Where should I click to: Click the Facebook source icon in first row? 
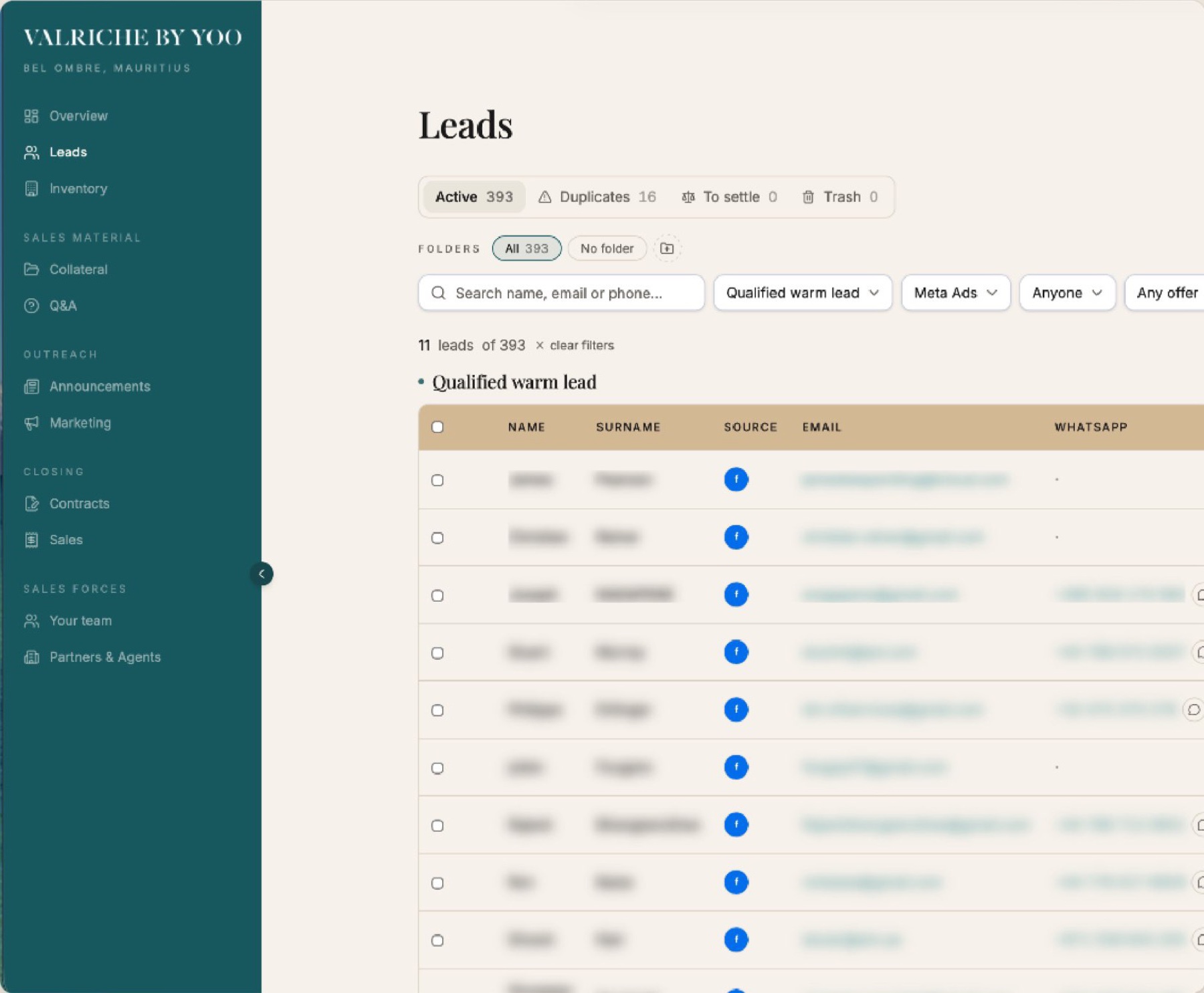point(736,479)
